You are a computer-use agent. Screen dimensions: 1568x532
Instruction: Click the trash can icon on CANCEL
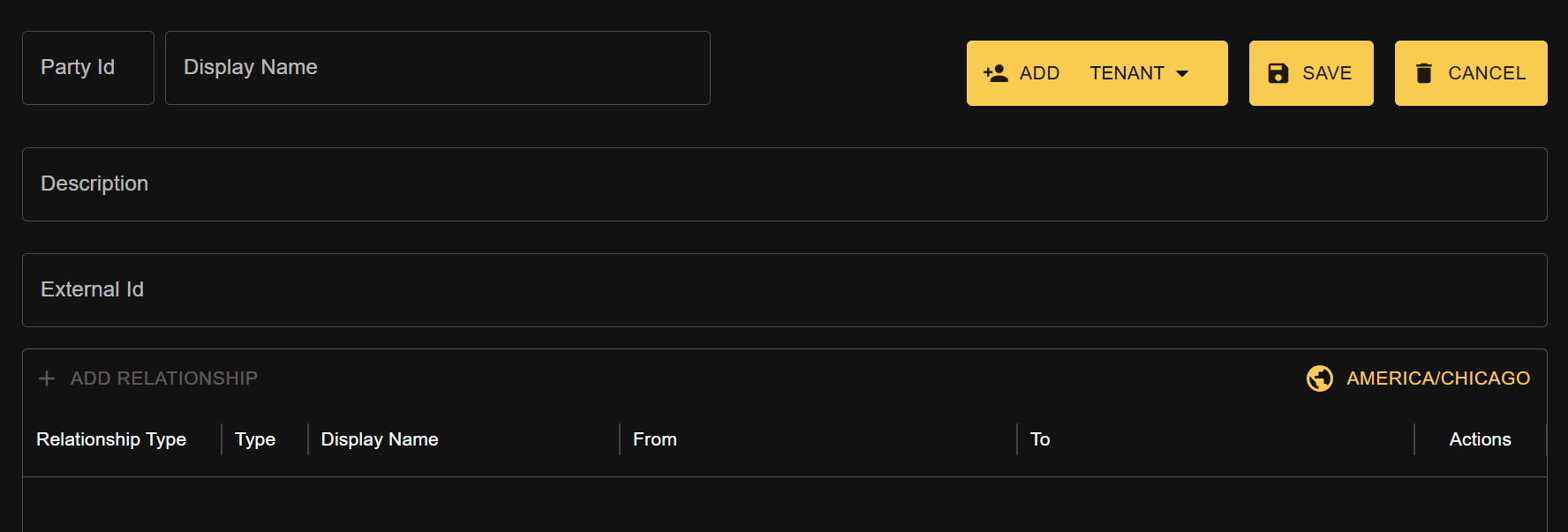pos(1424,73)
